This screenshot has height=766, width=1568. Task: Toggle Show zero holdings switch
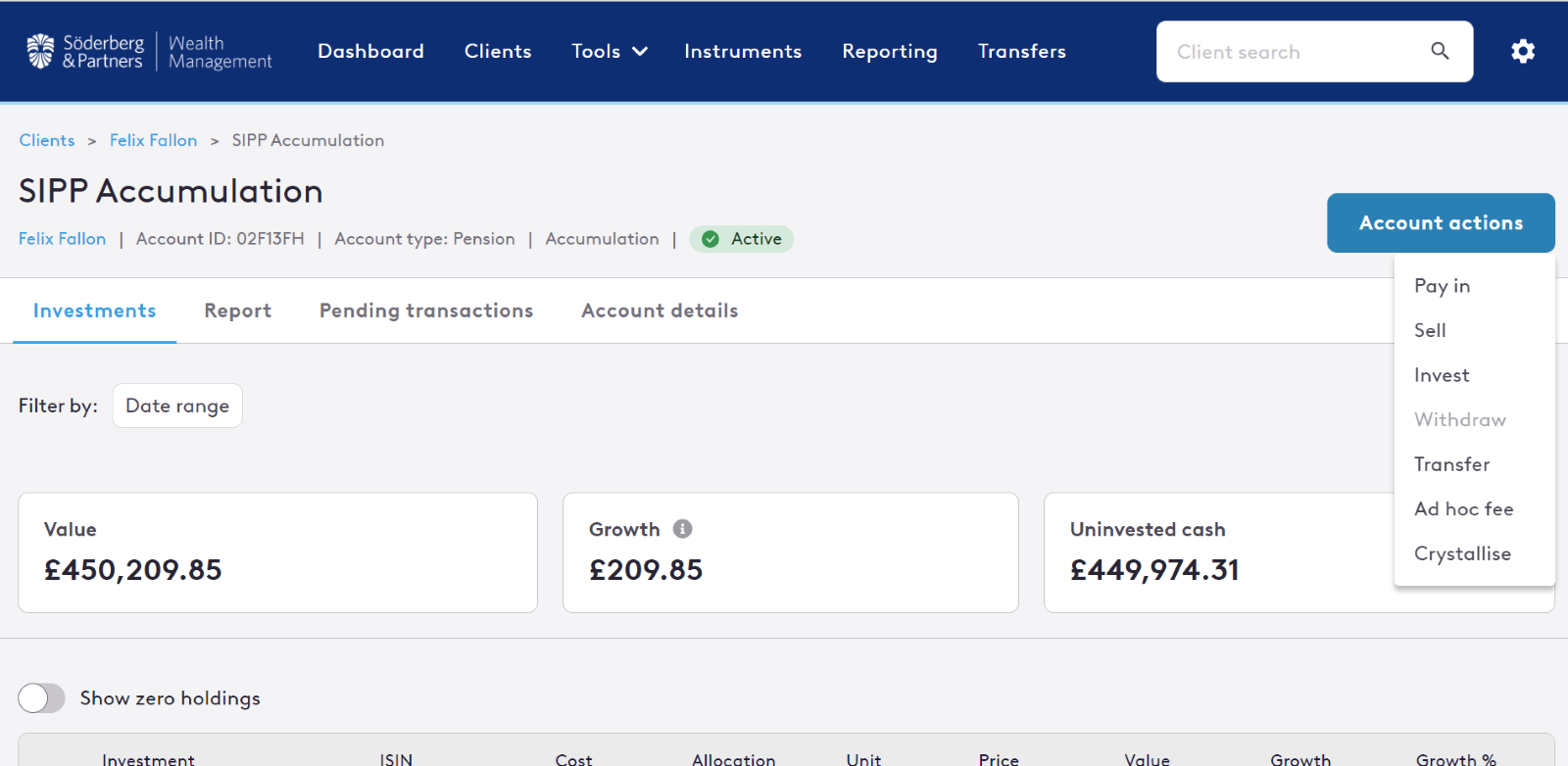pyautogui.click(x=41, y=698)
